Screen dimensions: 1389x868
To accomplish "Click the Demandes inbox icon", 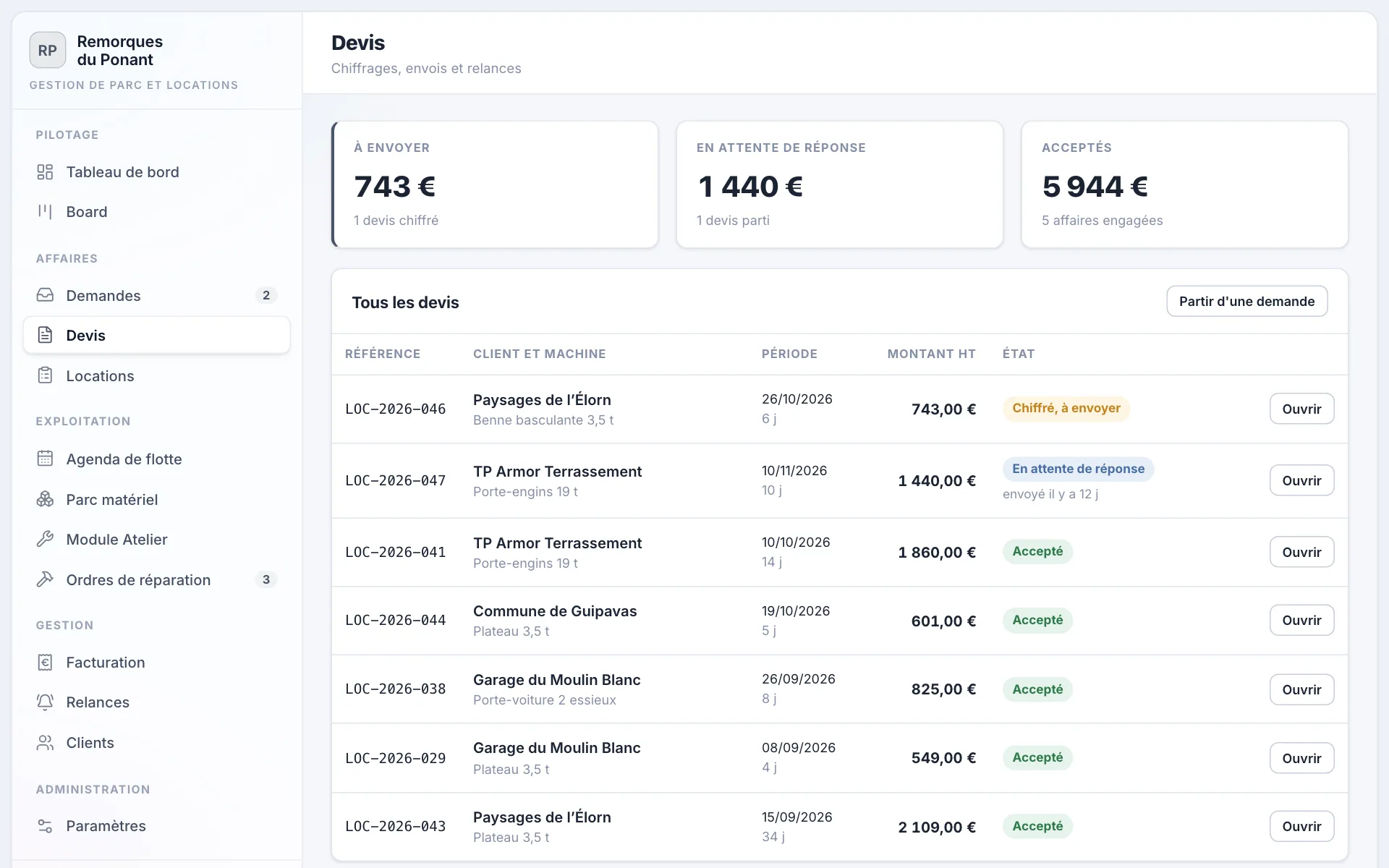I will [45, 295].
